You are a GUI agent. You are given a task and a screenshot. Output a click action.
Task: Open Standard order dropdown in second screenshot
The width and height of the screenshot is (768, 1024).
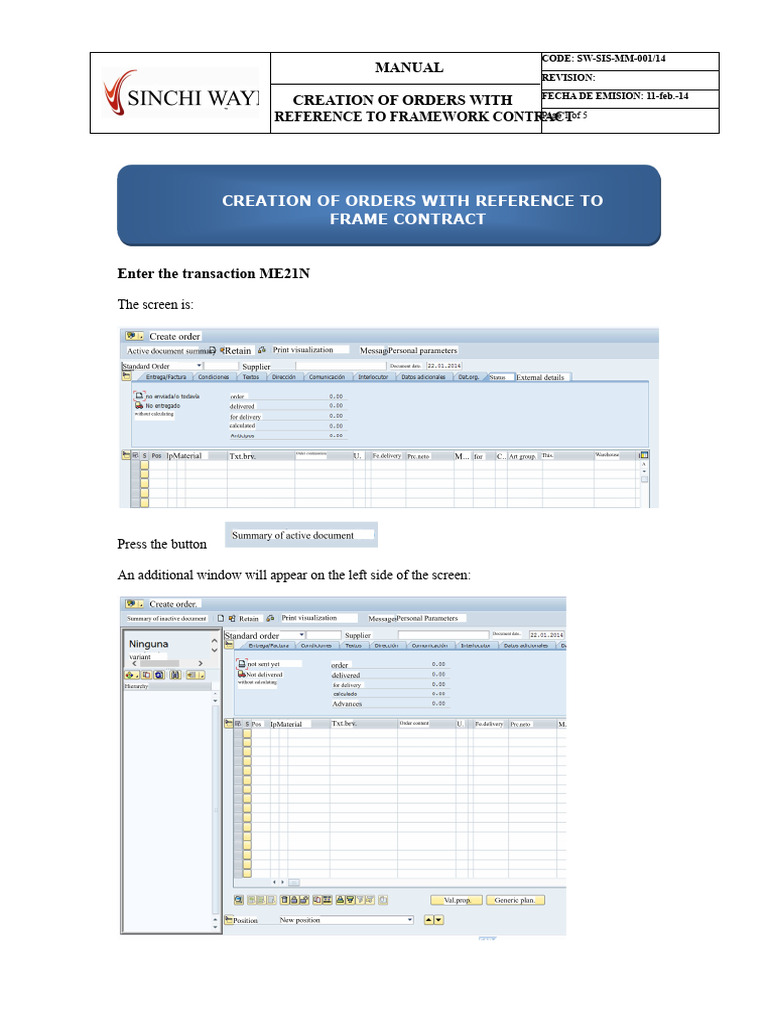coord(302,635)
